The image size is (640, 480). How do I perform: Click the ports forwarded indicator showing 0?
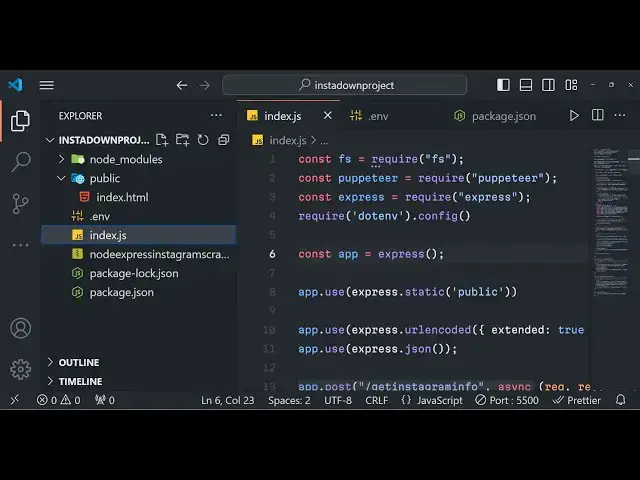point(105,400)
